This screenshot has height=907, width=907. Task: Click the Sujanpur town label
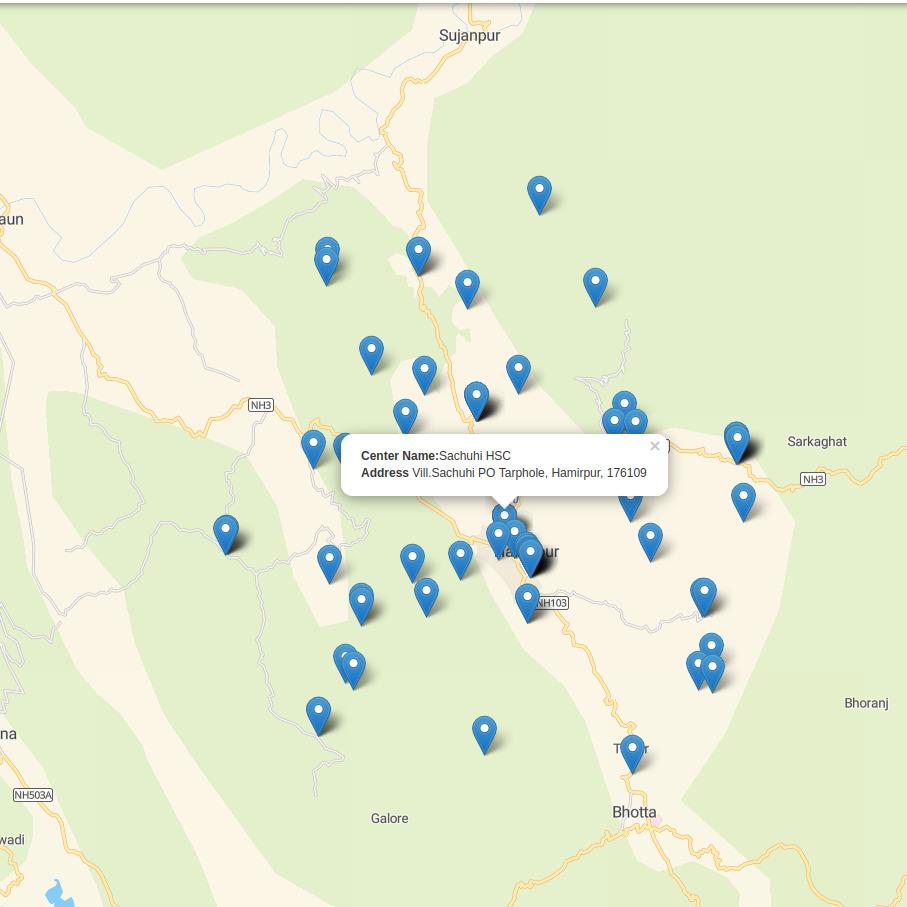[469, 36]
